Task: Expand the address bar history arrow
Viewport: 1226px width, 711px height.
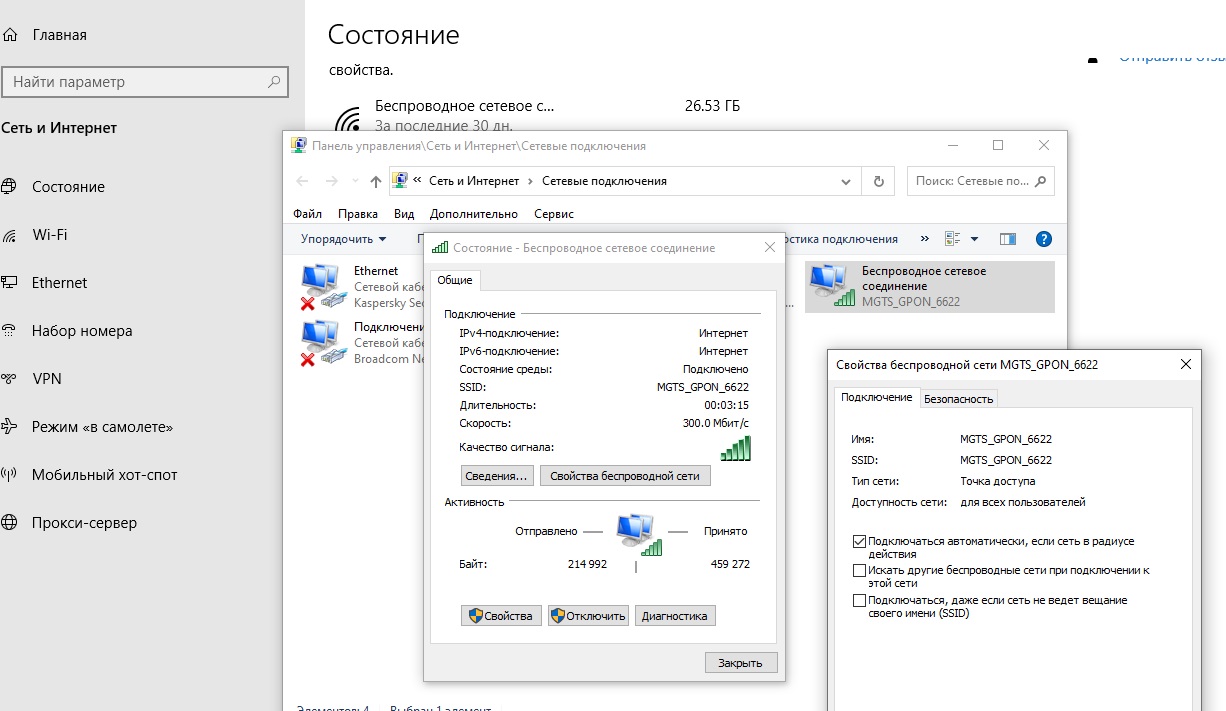Action: pyautogui.click(x=846, y=181)
